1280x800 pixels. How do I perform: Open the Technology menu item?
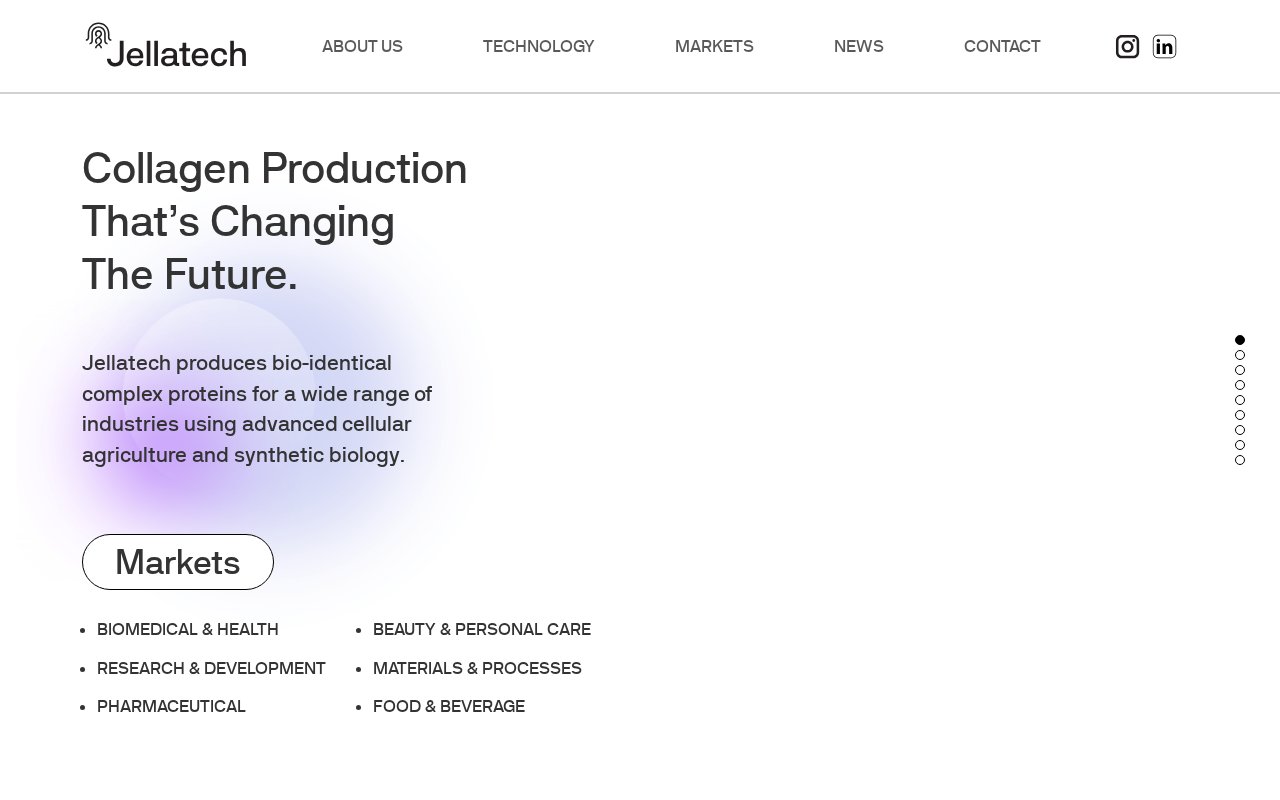click(x=538, y=46)
